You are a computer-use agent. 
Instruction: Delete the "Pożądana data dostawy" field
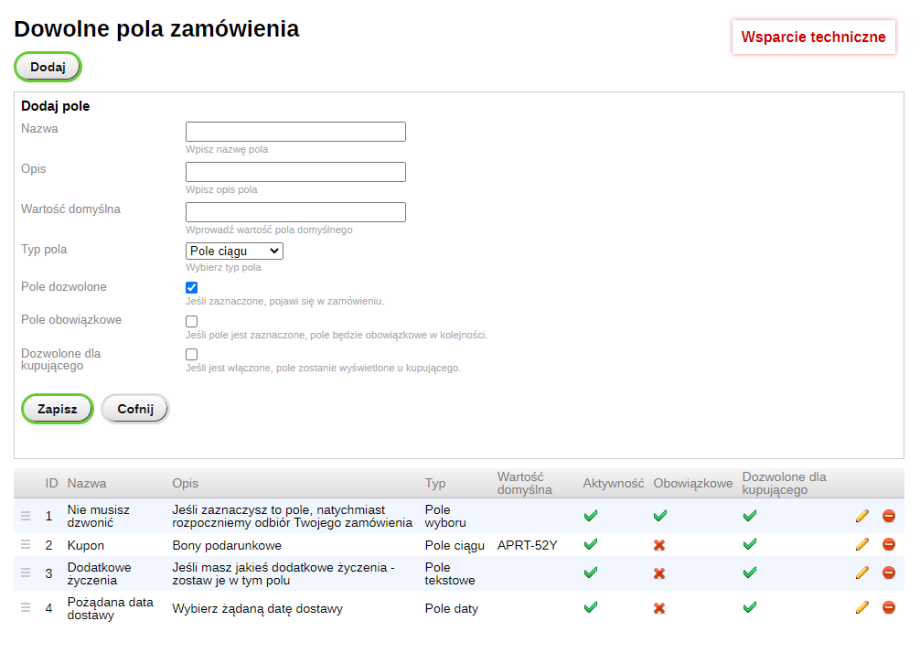tap(890, 607)
